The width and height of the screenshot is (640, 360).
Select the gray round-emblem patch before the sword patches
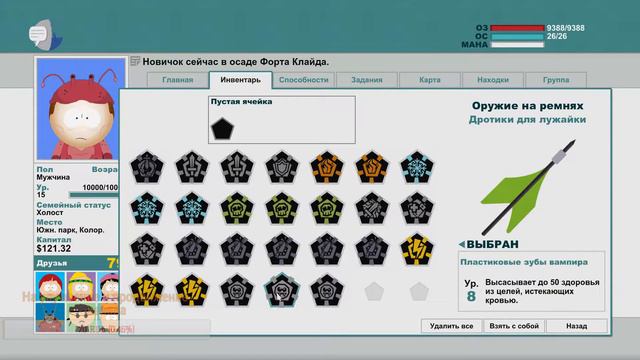pos(147,167)
